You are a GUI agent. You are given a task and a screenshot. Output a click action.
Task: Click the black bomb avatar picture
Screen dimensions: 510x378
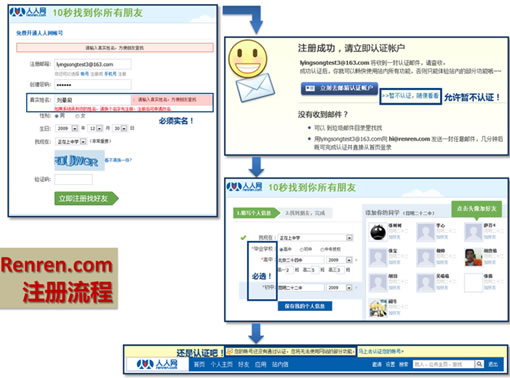[x=378, y=232]
